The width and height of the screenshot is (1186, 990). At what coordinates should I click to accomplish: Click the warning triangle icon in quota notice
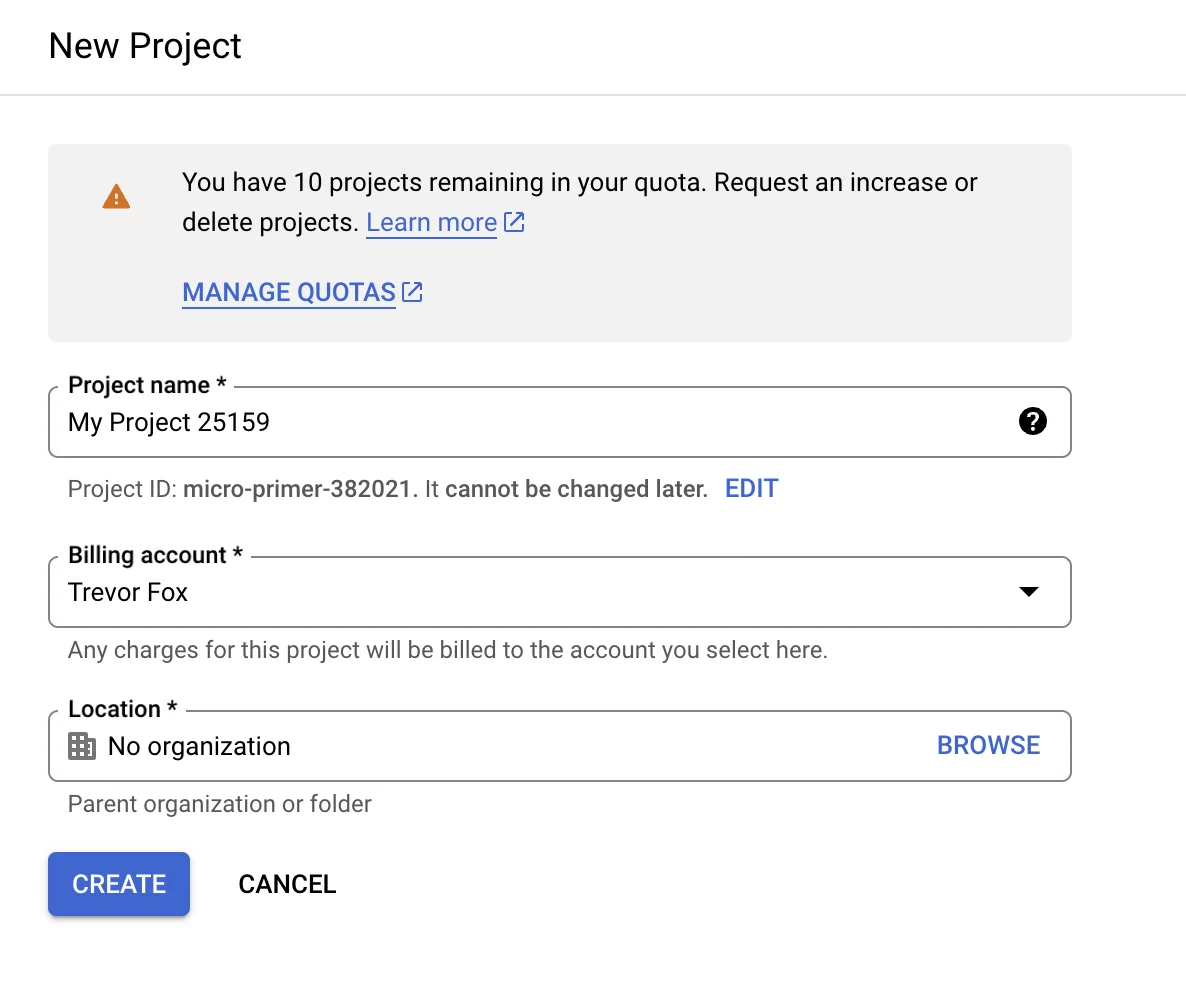point(116,196)
